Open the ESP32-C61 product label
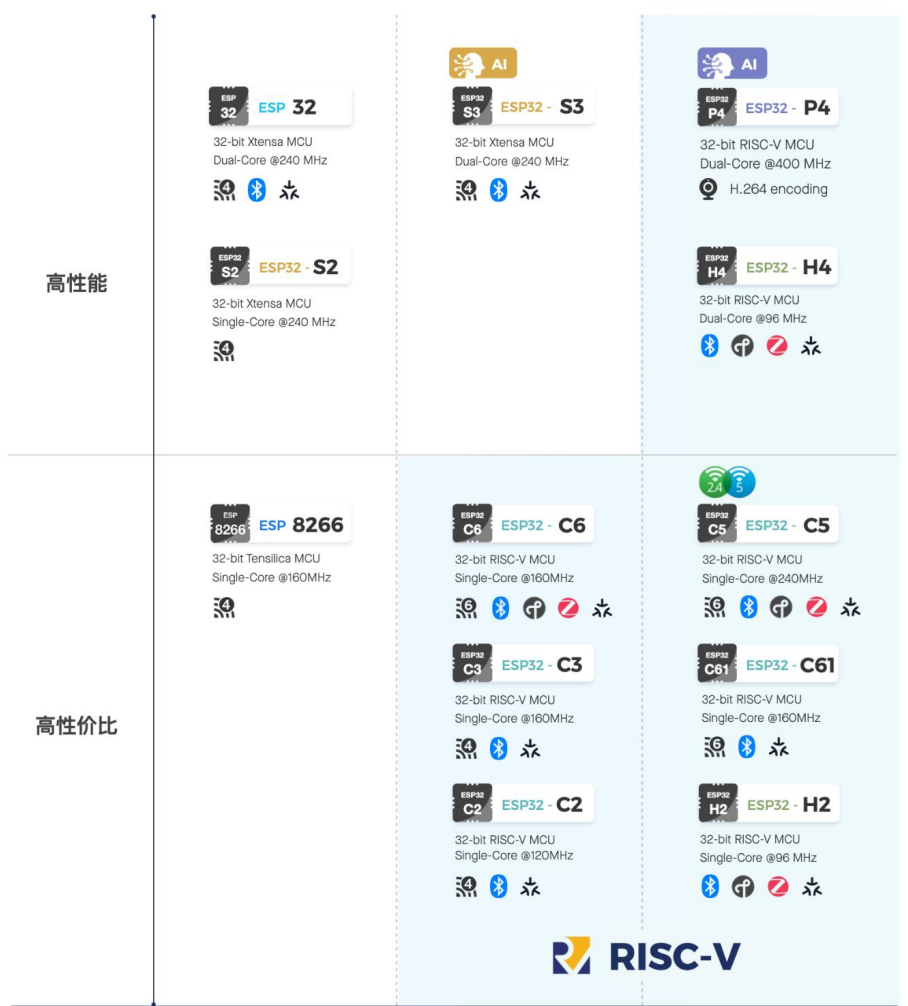Screen dimensions: 908x1006 789,665
